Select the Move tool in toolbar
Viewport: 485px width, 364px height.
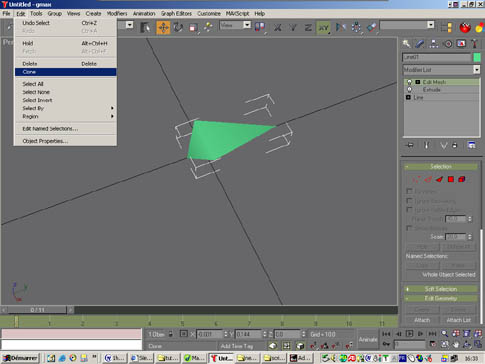[x=163, y=27]
